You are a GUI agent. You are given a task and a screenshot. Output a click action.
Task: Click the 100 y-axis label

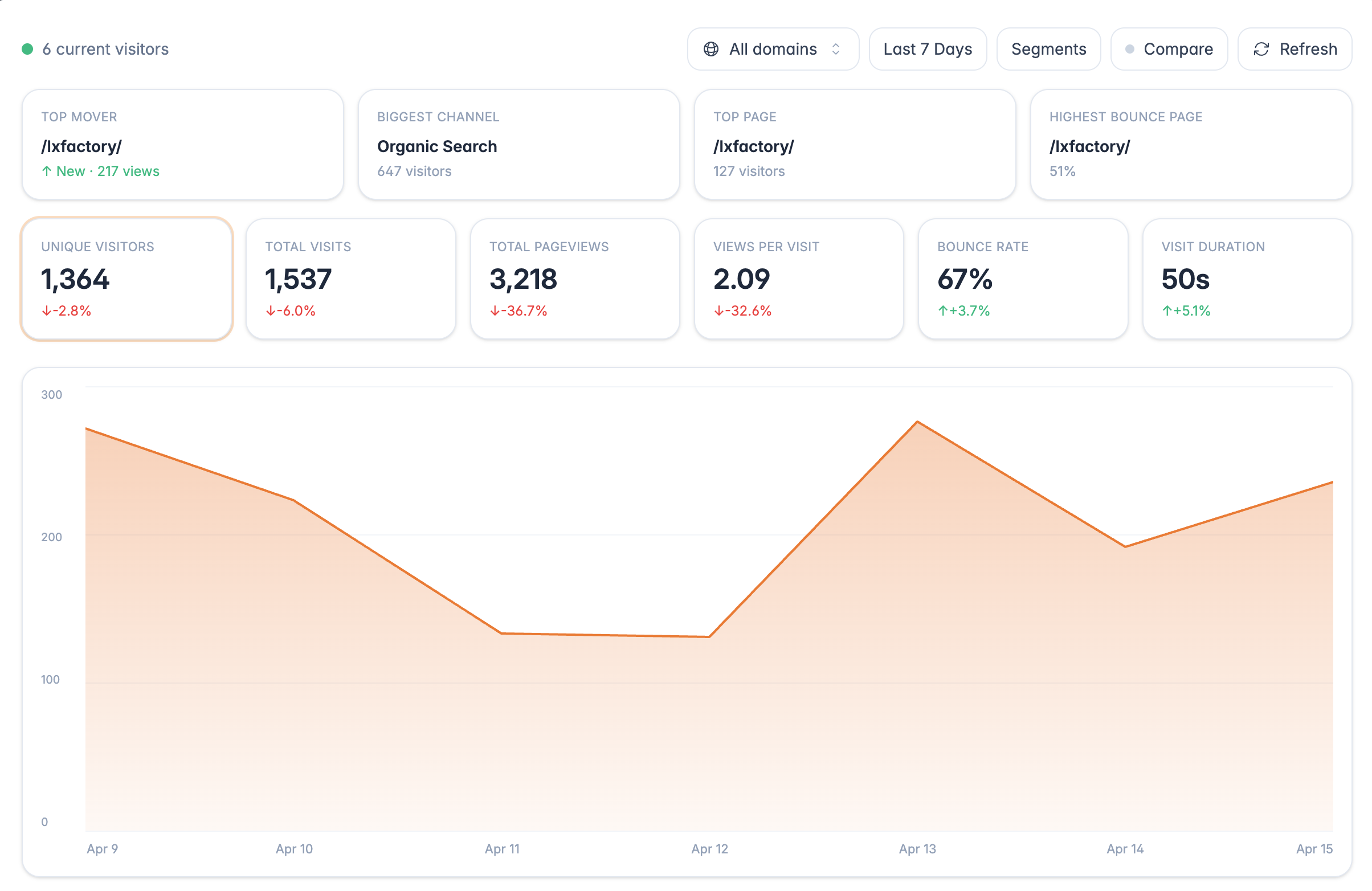click(50, 679)
